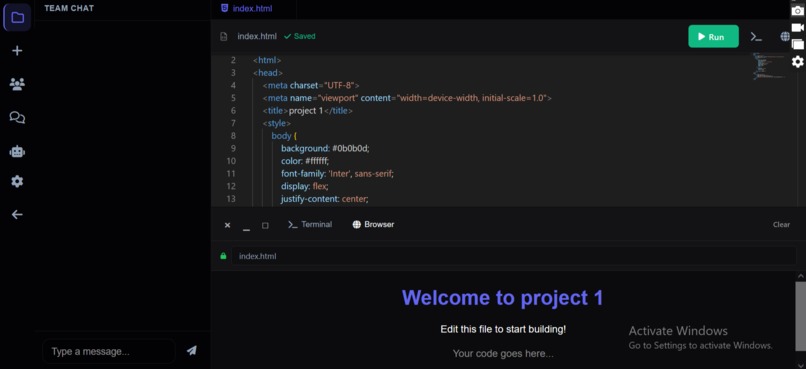
Task: Click the display: flex code line
Action: coord(304,186)
